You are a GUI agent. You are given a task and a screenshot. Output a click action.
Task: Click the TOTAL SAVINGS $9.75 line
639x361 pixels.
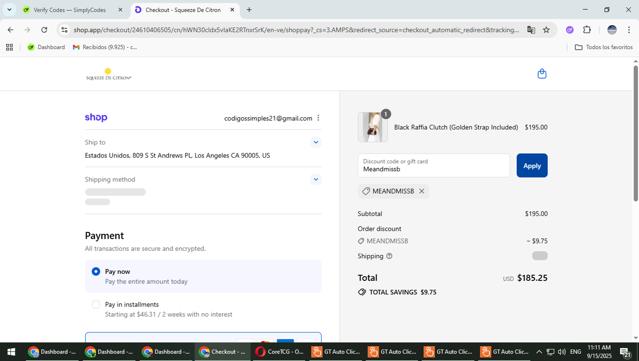pos(397,292)
